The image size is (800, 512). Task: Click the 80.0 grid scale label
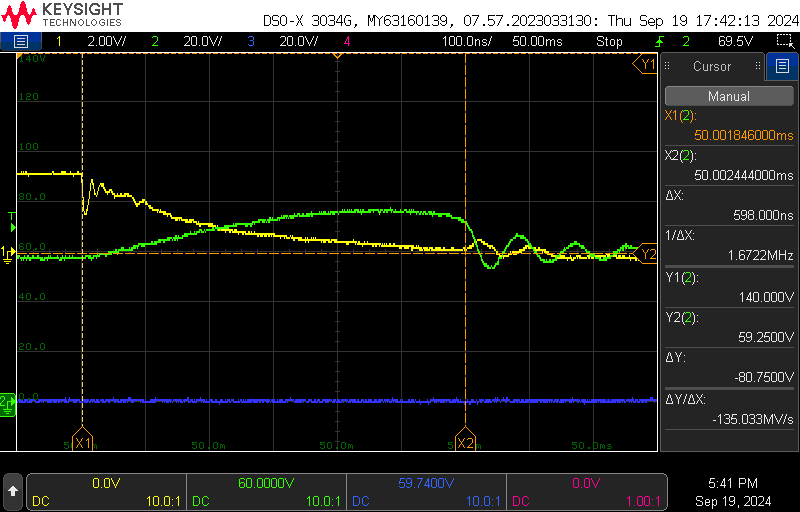coord(32,197)
